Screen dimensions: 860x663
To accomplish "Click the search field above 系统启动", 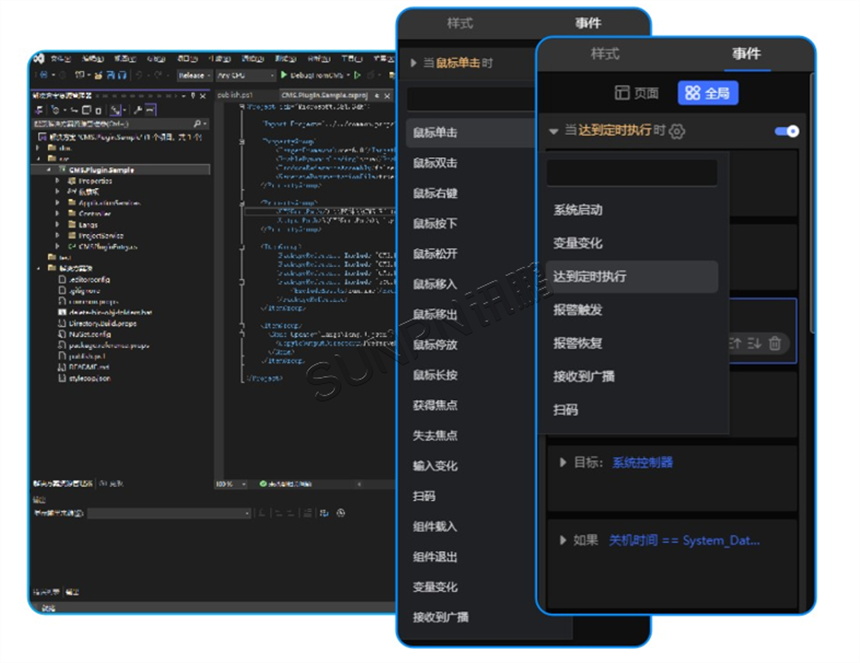I will tap(632, 173).
